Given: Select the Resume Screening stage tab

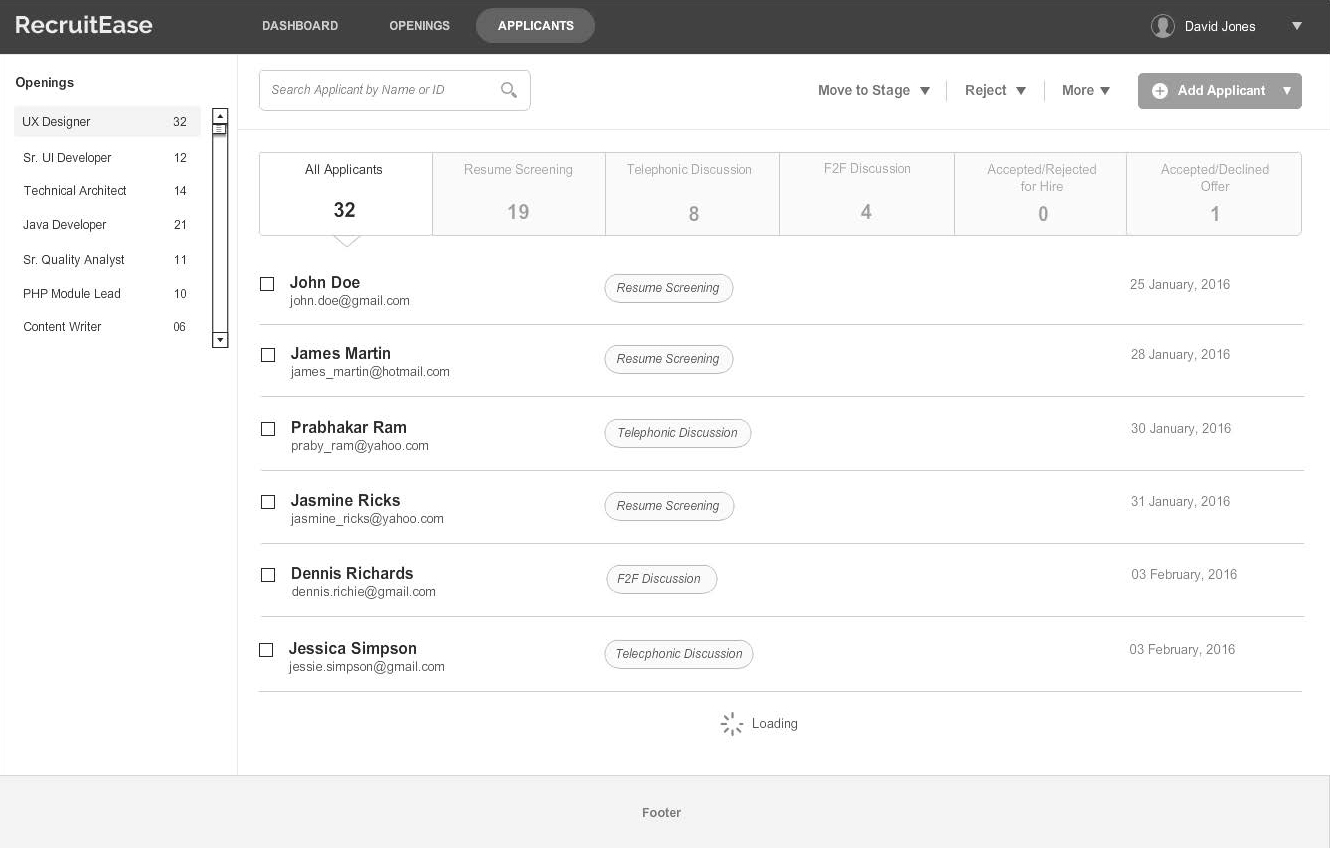Looking at the screenshot, I should 518,193.
